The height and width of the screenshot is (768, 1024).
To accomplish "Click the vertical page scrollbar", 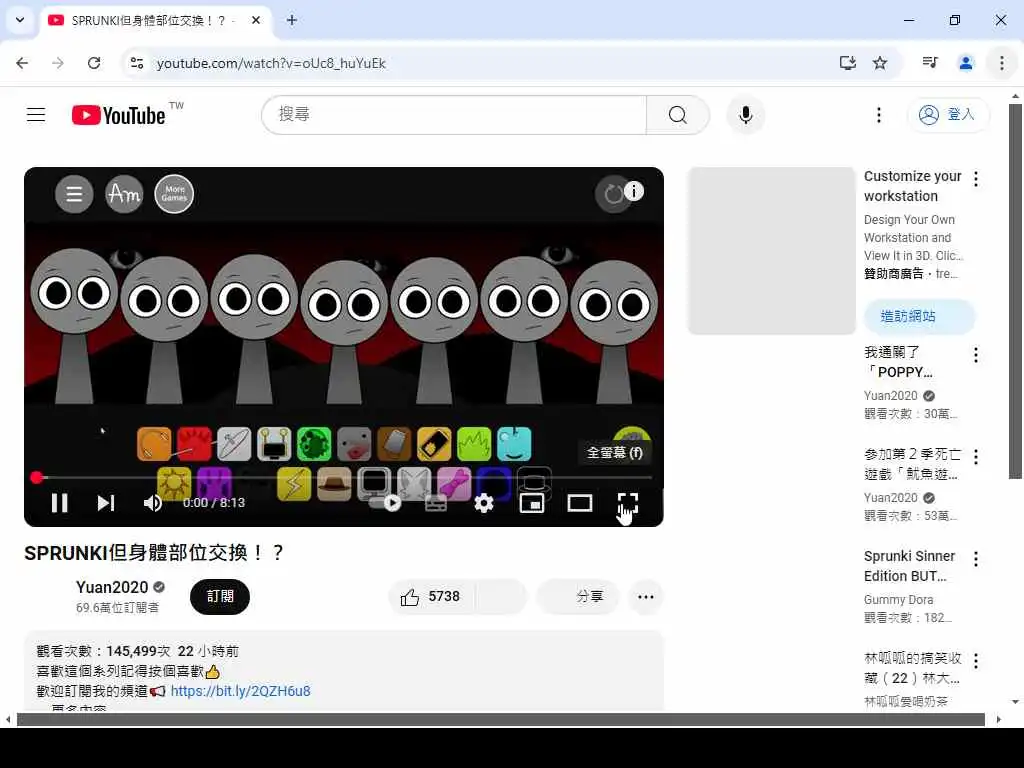I will (1015, 291).
